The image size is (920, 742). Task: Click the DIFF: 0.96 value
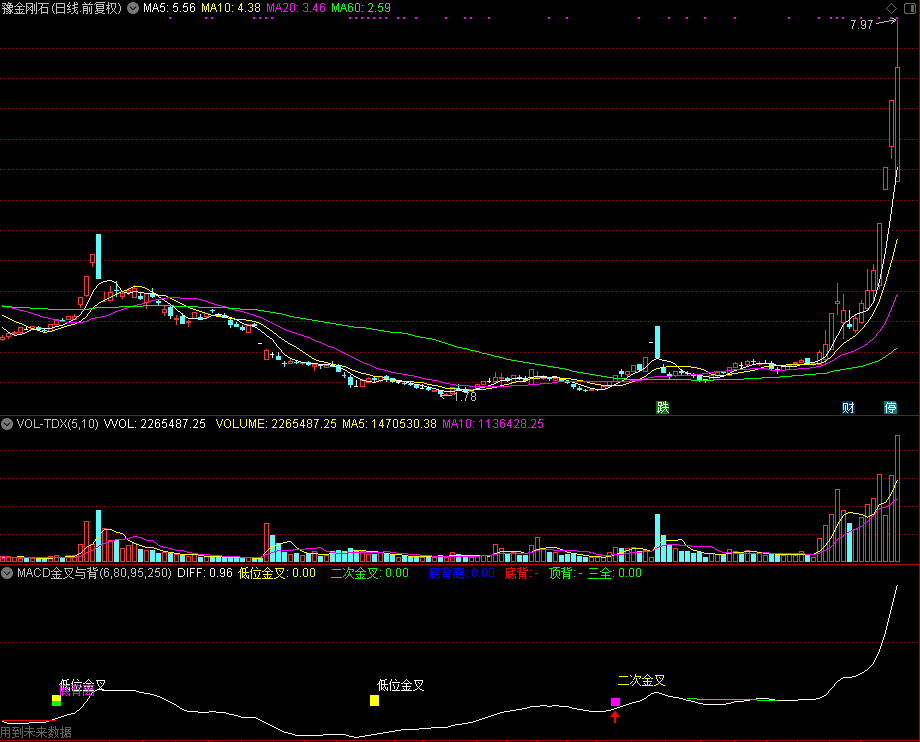(205, 573)
